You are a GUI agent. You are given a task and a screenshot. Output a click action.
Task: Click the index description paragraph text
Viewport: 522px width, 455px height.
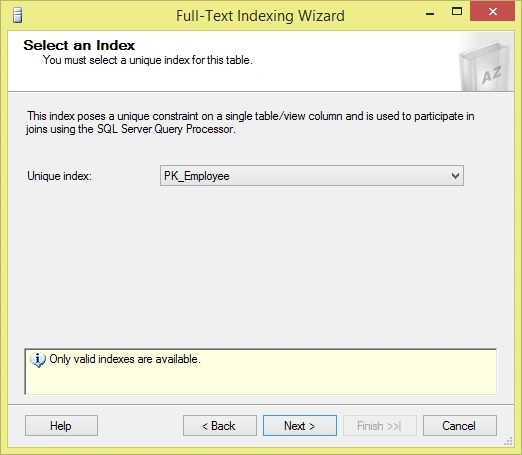250,122
